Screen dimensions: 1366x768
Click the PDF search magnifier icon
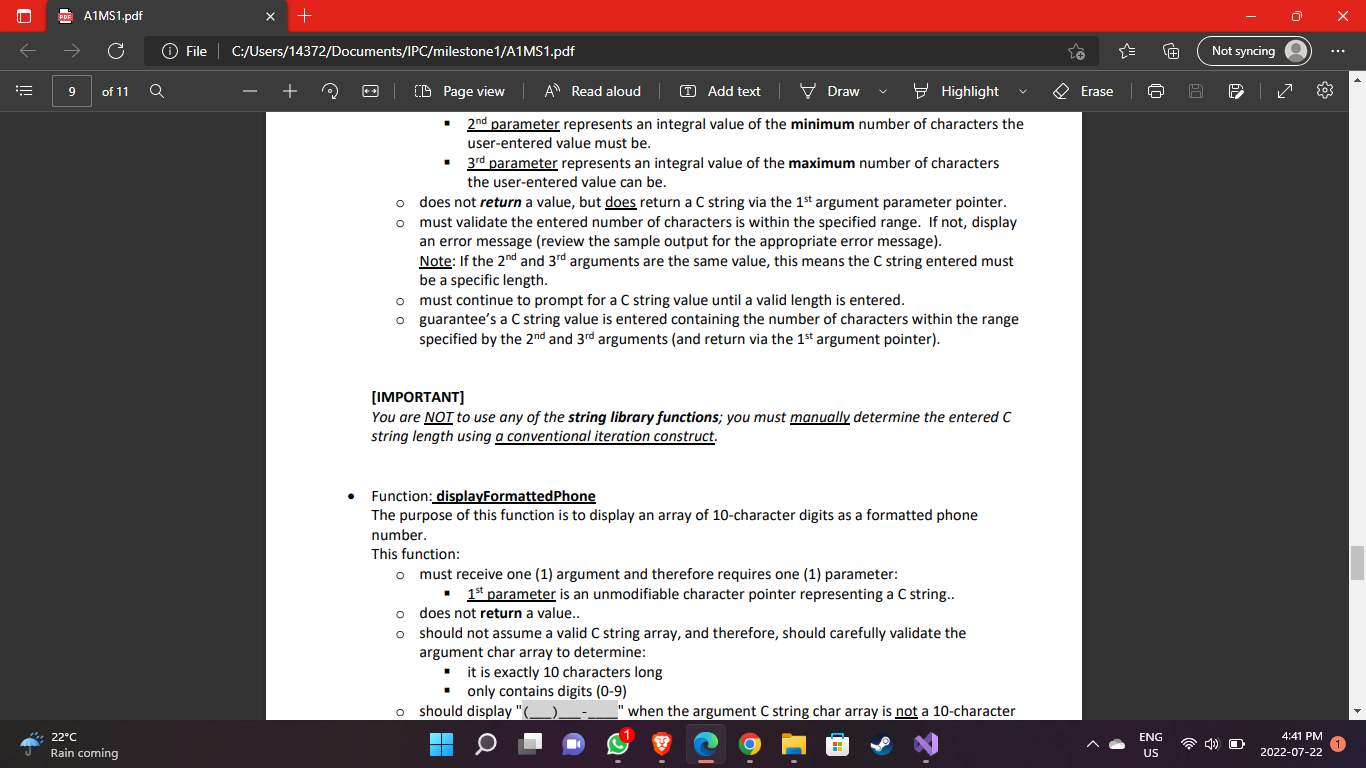click(x=156, y=91)
